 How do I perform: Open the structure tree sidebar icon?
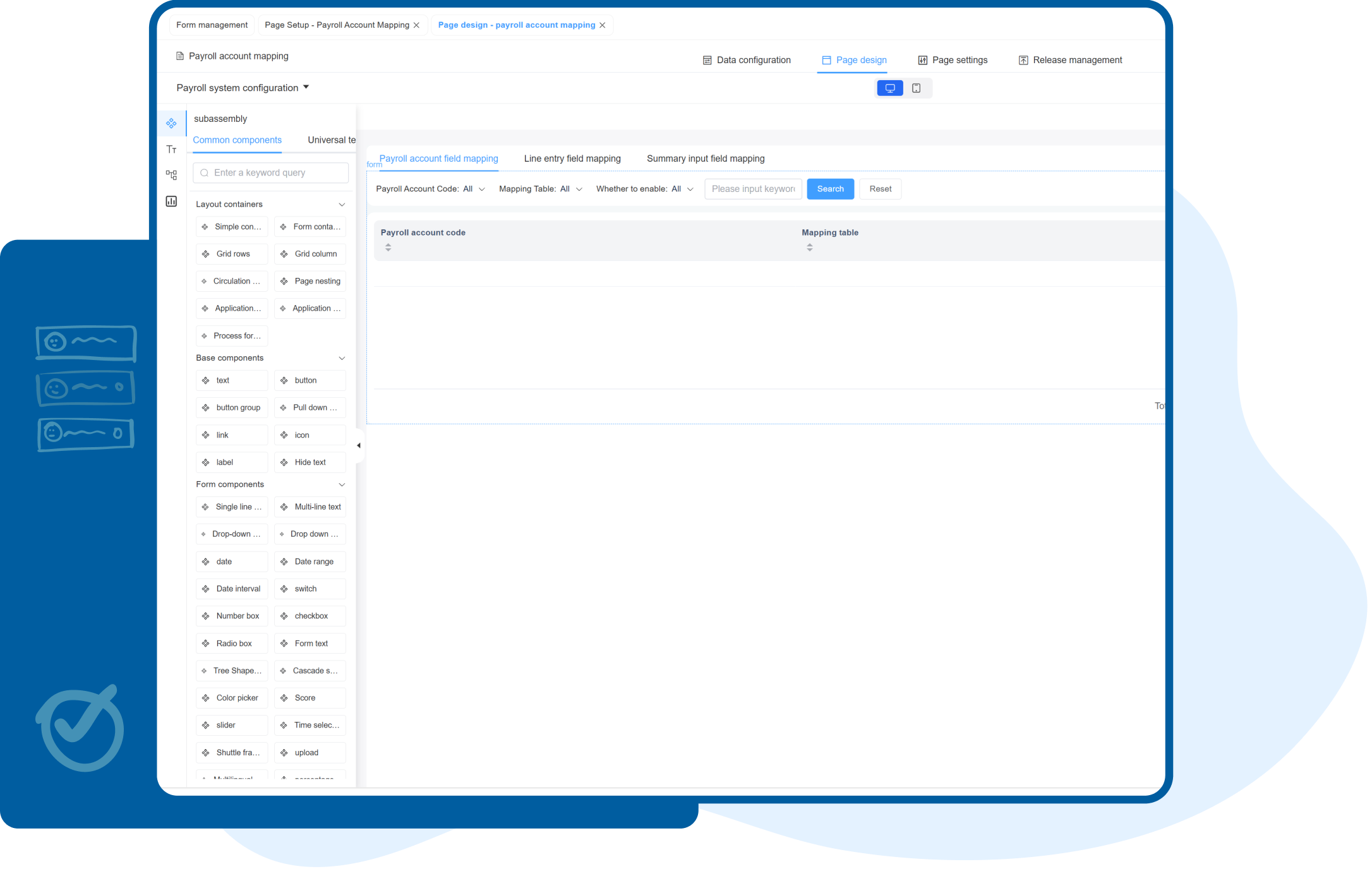coord(171,175)
